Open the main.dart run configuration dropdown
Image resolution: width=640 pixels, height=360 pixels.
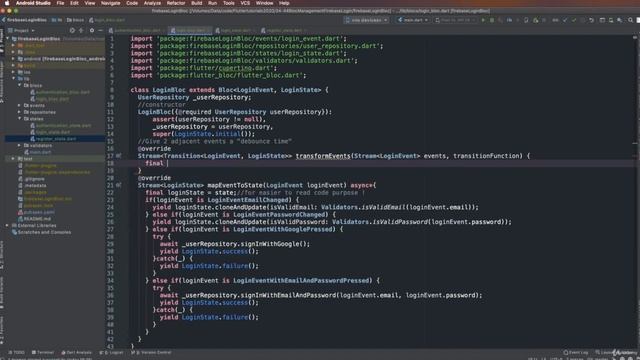pos(413,20)
